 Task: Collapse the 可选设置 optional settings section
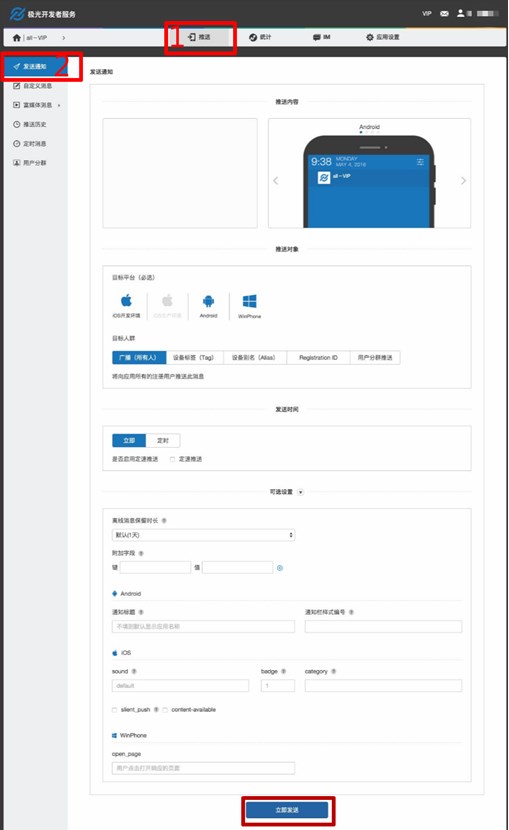coord(301,492)
